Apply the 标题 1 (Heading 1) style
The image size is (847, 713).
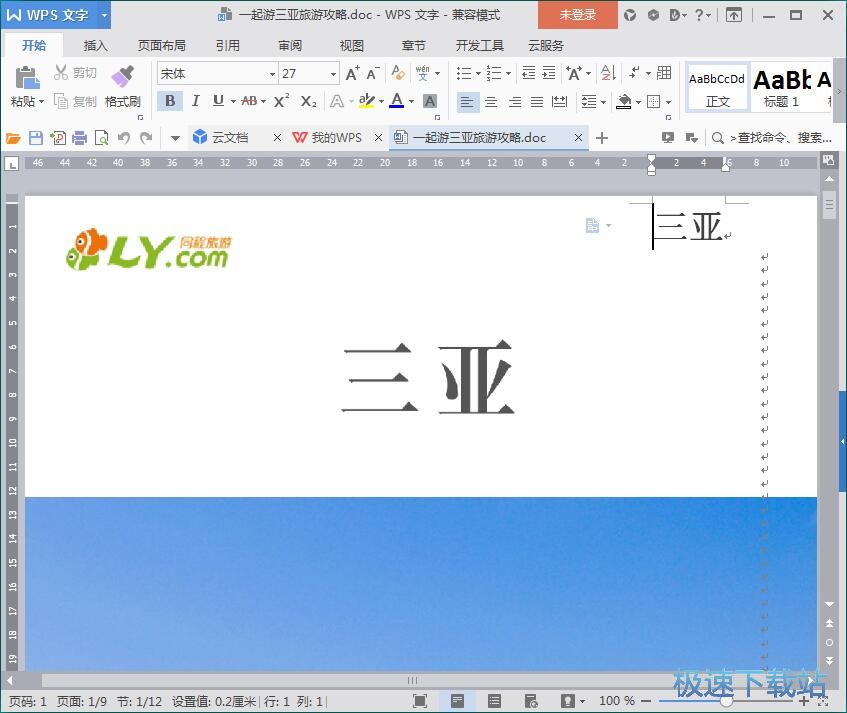(782, 88)
